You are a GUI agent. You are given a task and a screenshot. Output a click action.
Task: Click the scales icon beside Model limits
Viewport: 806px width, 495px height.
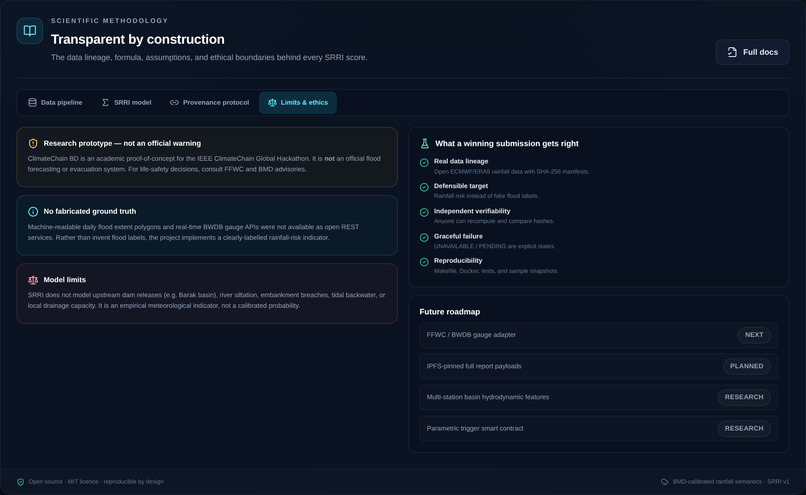[33, 280]
